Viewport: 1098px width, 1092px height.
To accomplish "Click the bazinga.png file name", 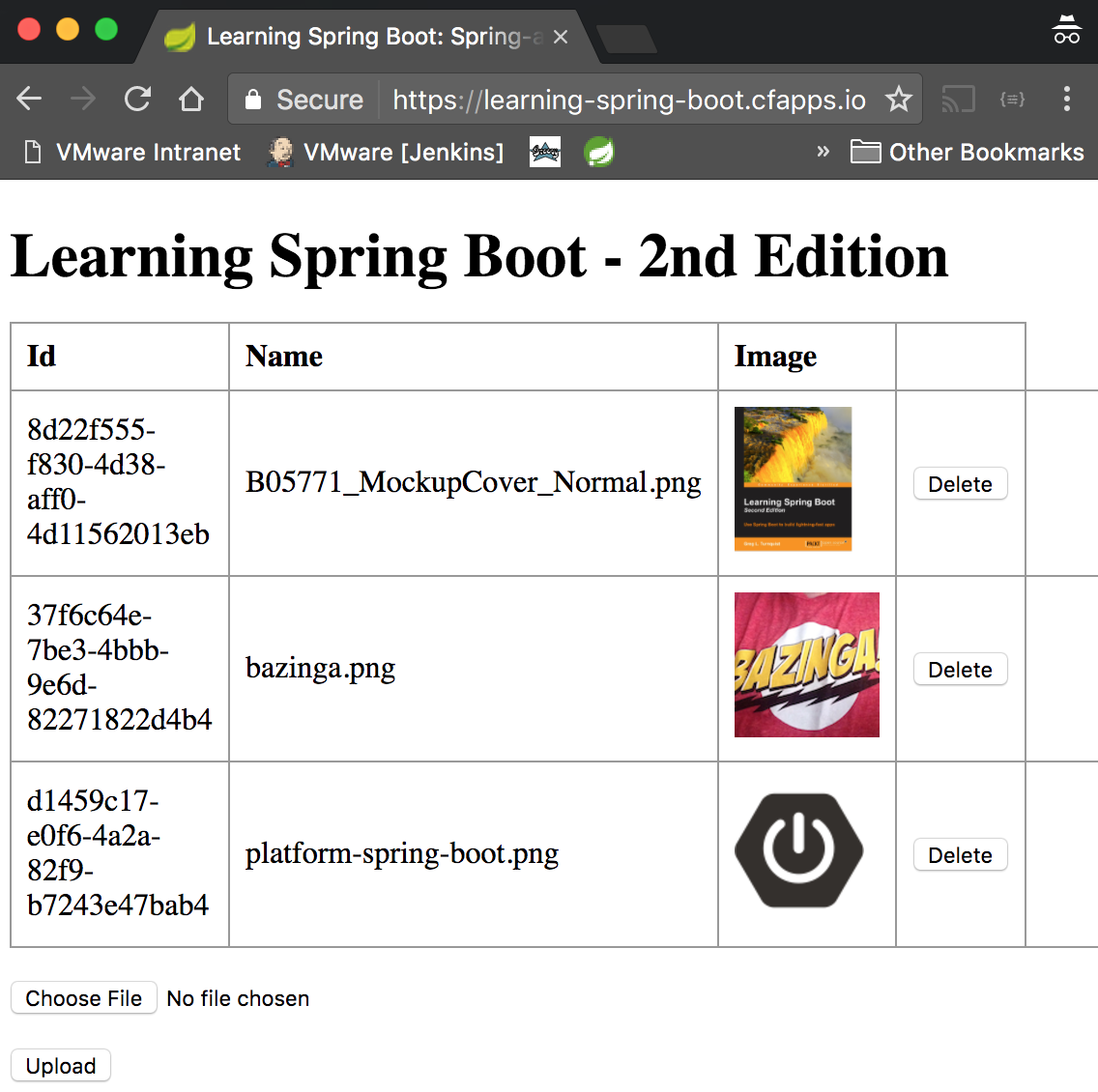I will click(x=321, y=669).
